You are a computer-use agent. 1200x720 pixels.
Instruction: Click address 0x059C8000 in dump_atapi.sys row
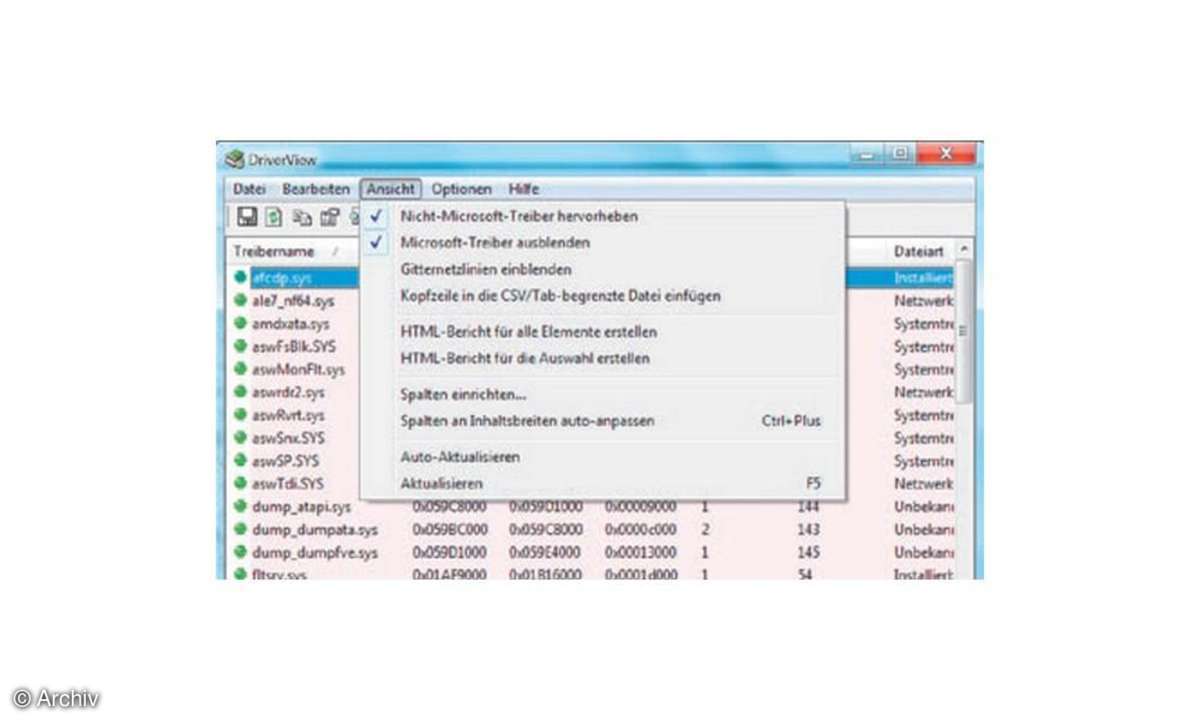tap(450, 506)
